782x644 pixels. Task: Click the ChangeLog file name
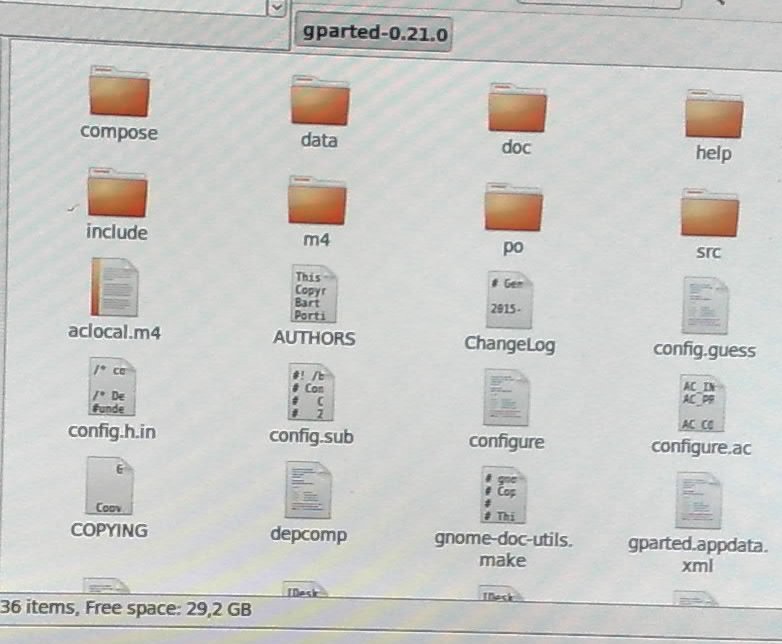510,344
